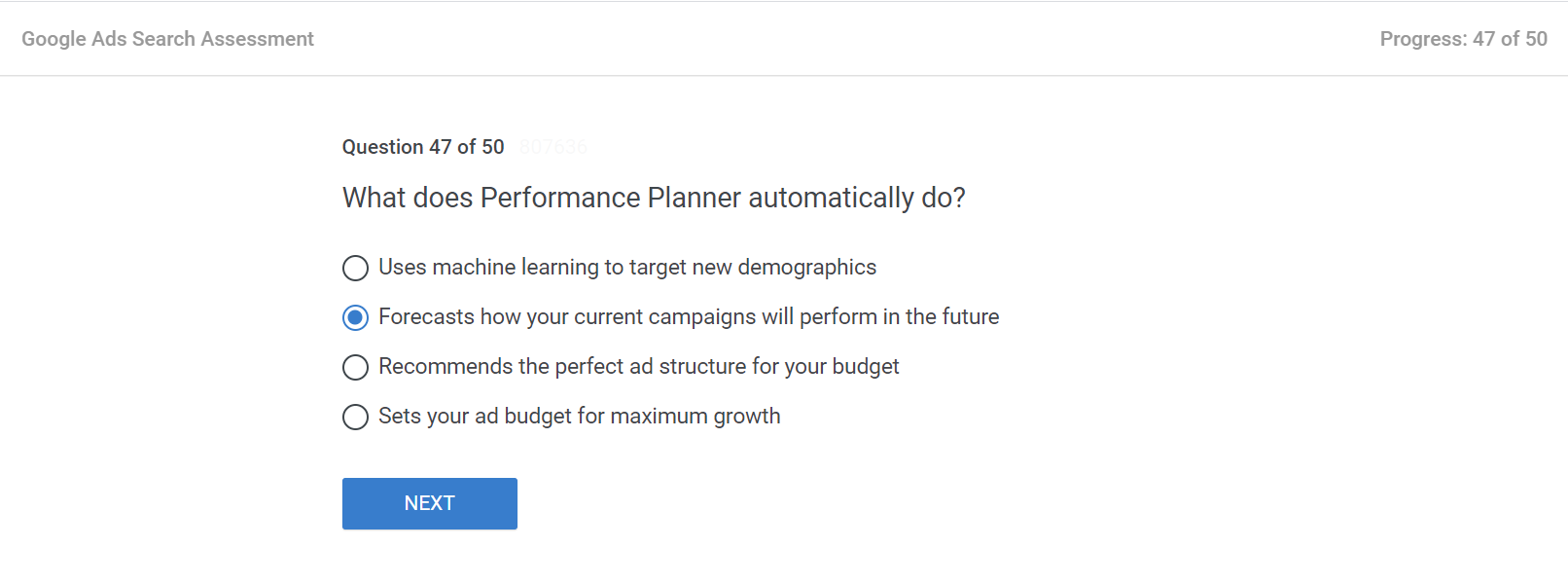Click the answer text about recommending ad structure
1568x584 pixels.
tap(638, 367)
